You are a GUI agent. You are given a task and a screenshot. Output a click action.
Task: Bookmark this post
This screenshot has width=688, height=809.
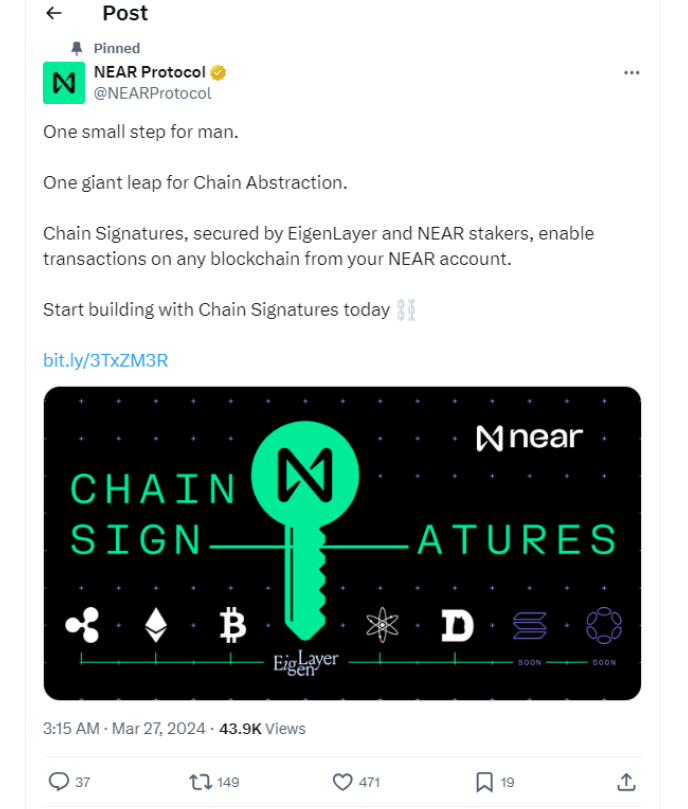pyautogui.click(x=484, y=781)
